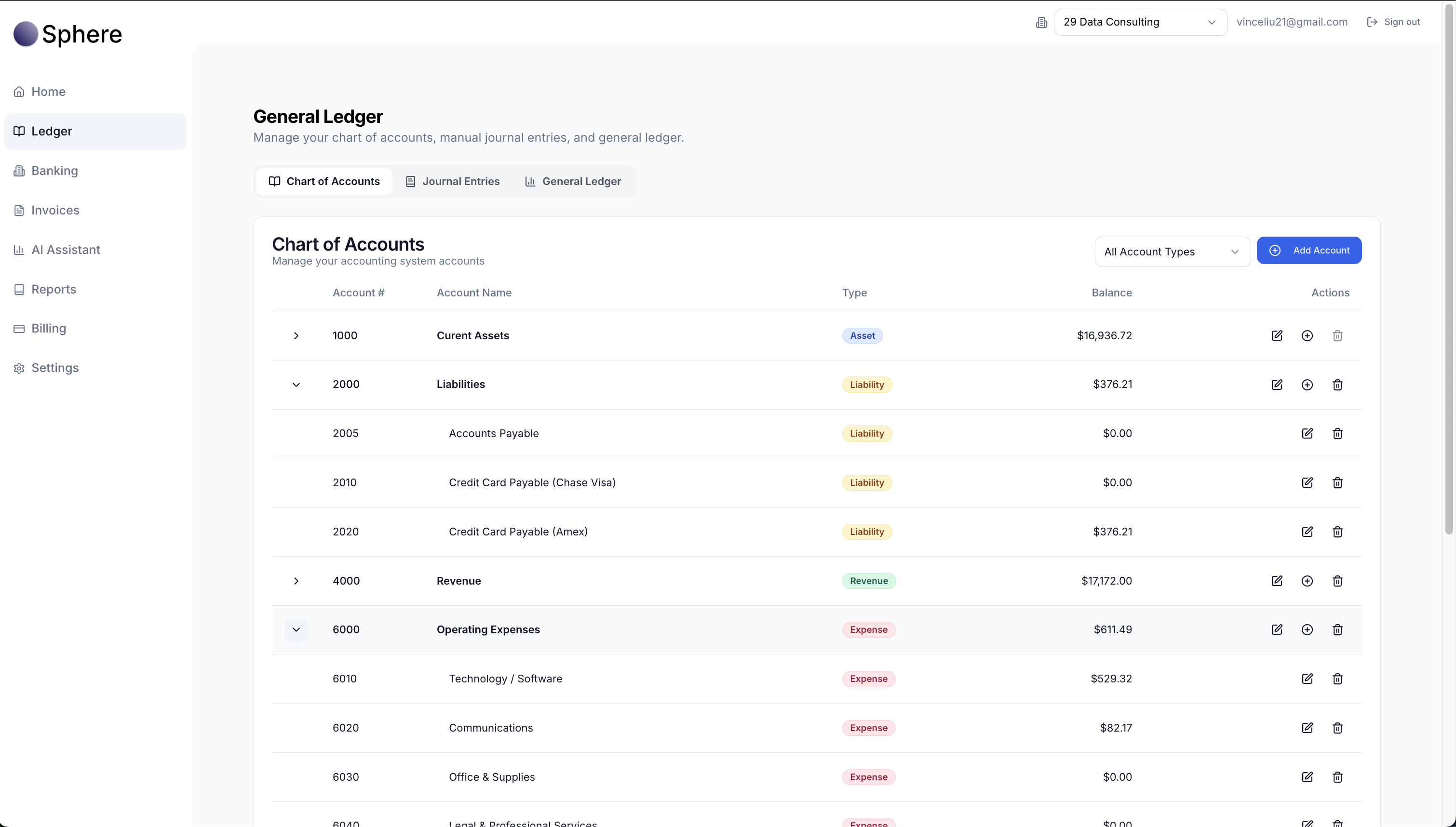Delete the Communications account
This screenshot has height=827, width=1456.
[x=1337, y=728]
